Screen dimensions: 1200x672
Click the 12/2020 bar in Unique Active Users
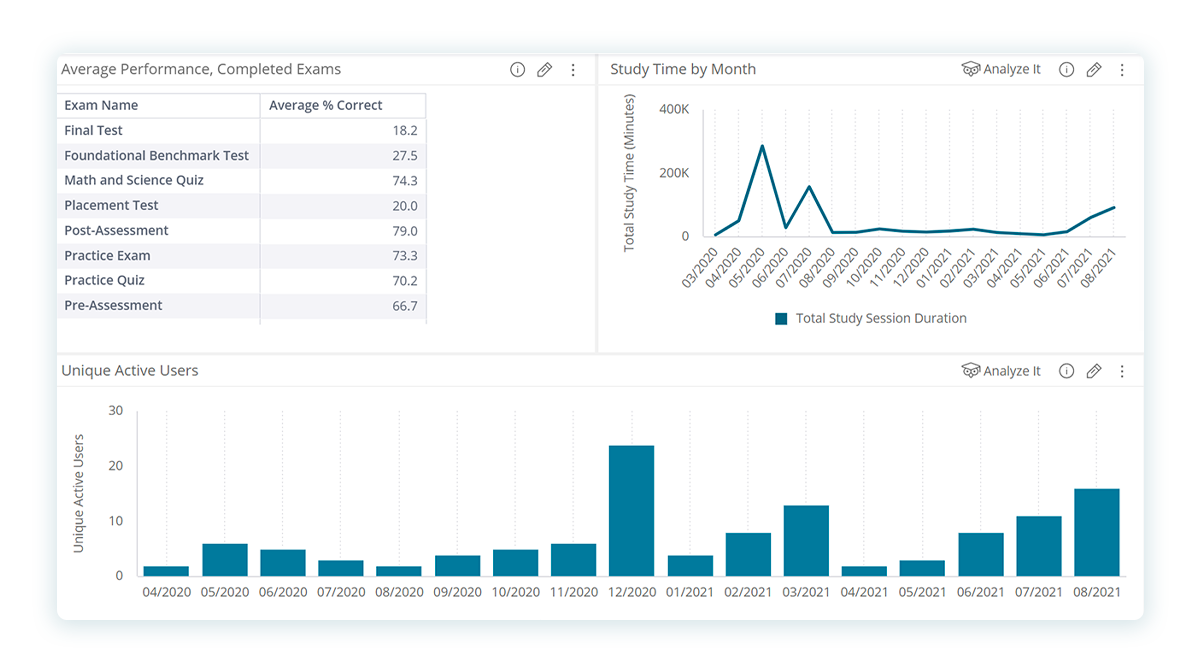631,511
